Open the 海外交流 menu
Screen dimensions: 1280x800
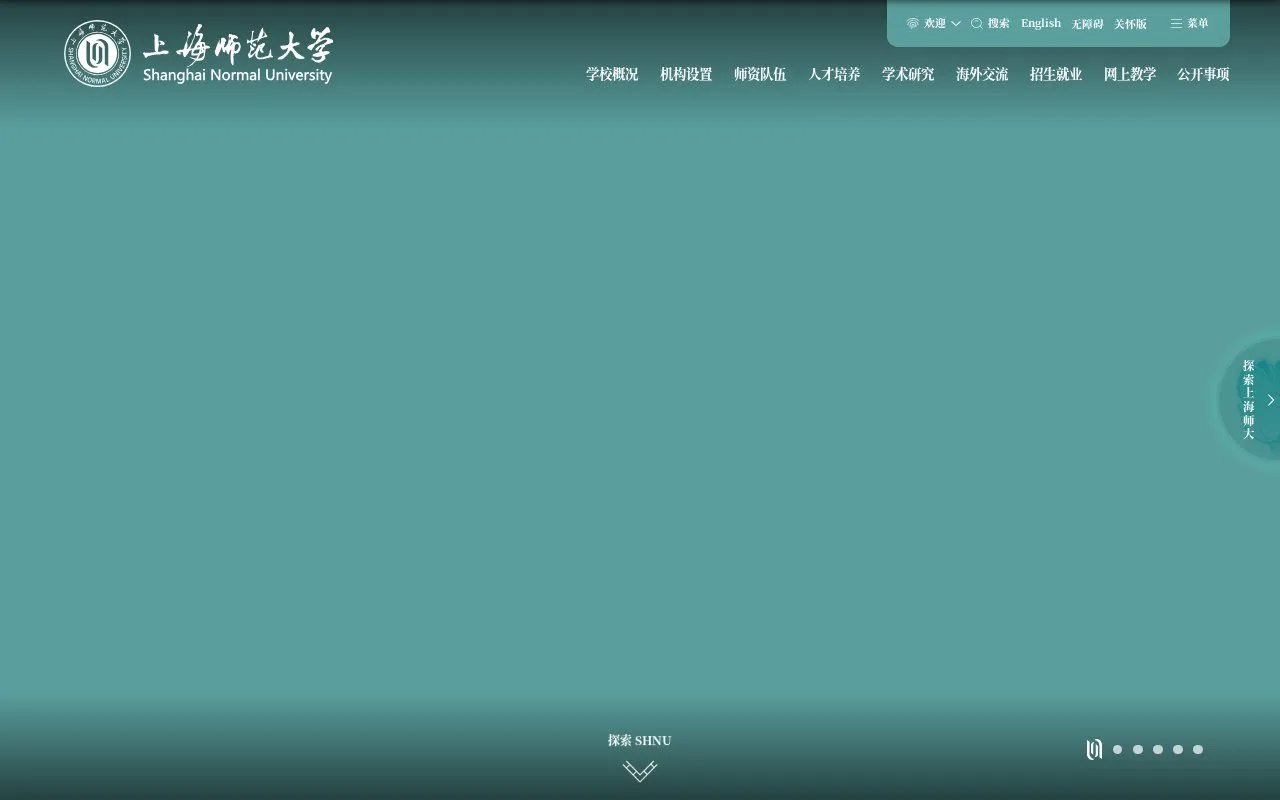coord(982,74)
